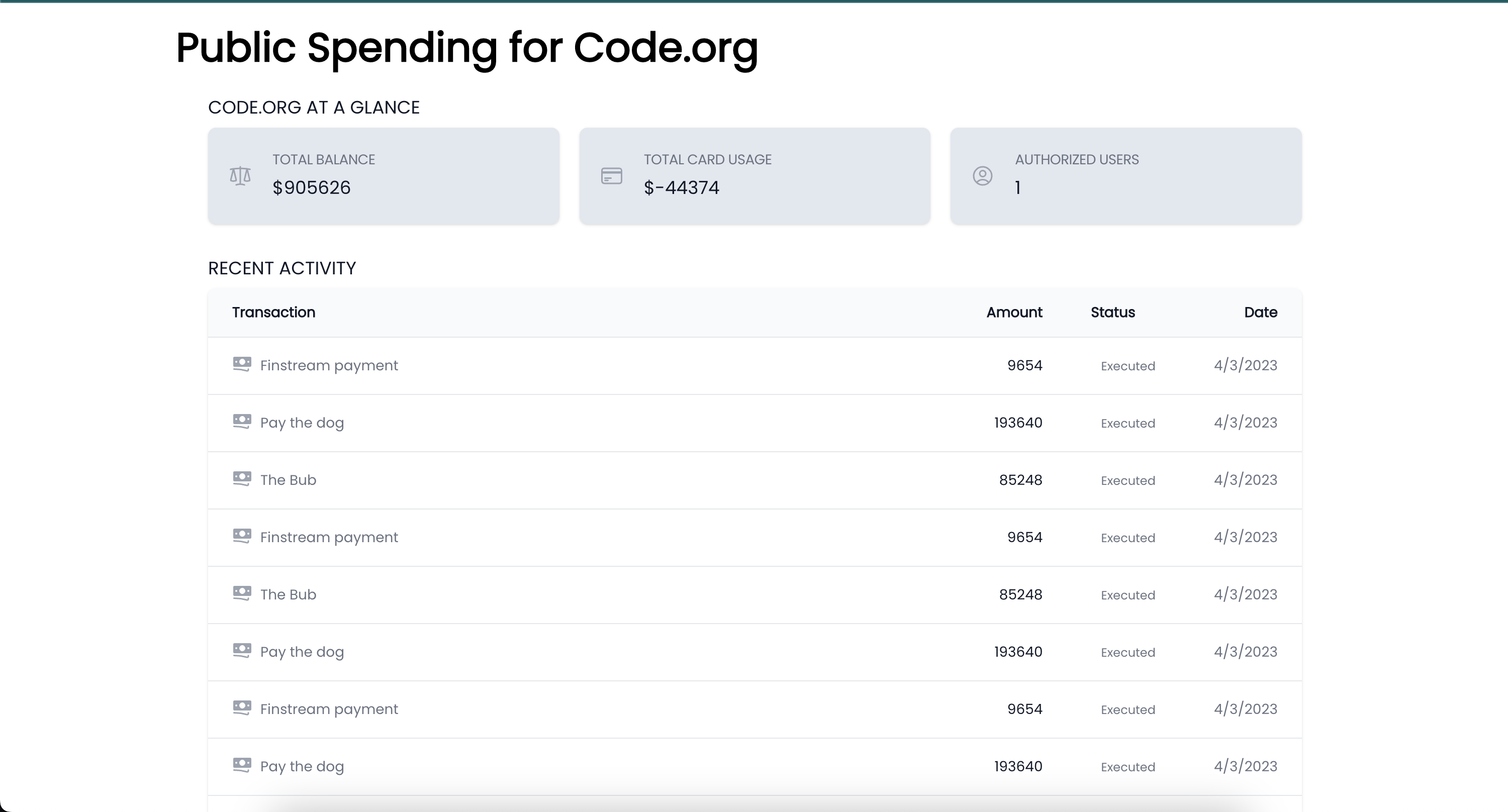Open the Total Balance card

(x=384, y=175)
